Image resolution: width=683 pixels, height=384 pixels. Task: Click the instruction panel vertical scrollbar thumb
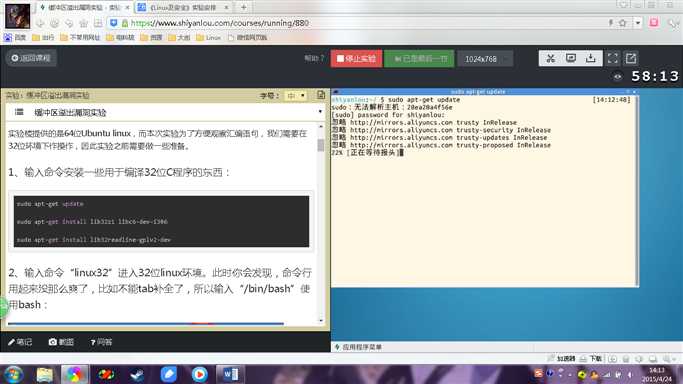(x=321, y=145)
